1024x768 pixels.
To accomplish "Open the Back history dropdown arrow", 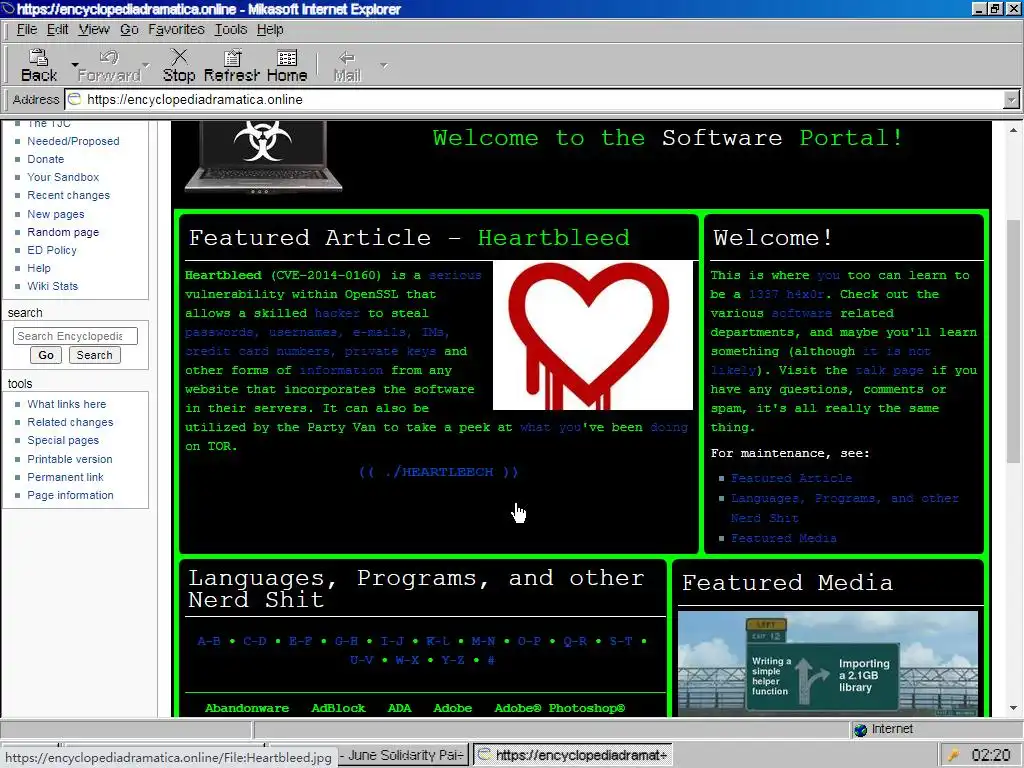I will point(74,65).
